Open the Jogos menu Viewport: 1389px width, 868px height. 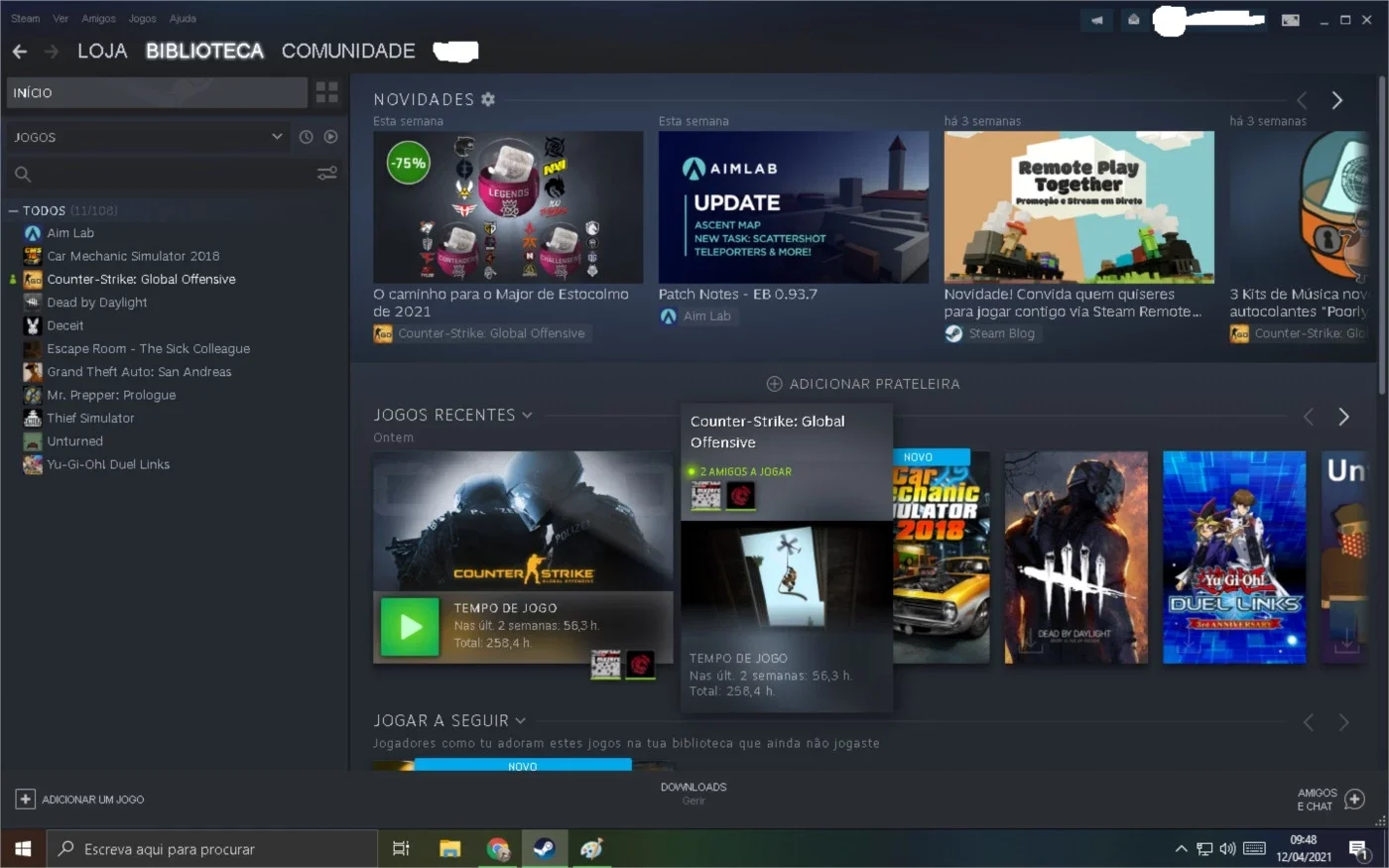point(142,19)
